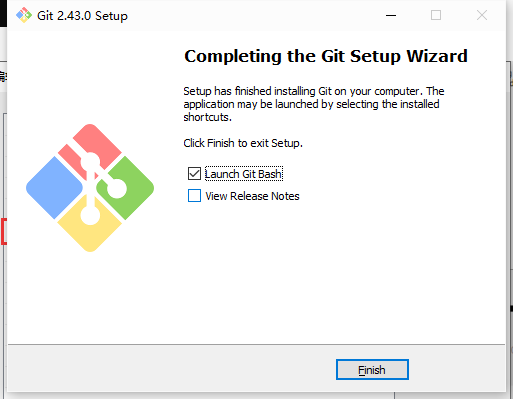Select the Launch Git Bash label text
513x399 pixels.
point(244,174)
